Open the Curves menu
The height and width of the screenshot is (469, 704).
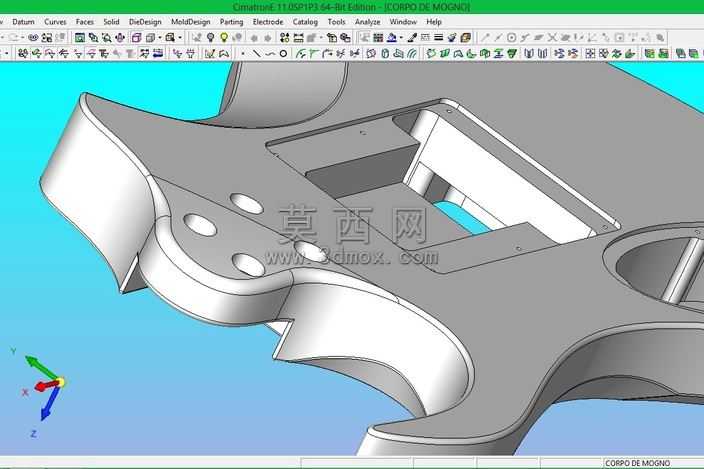55,22
